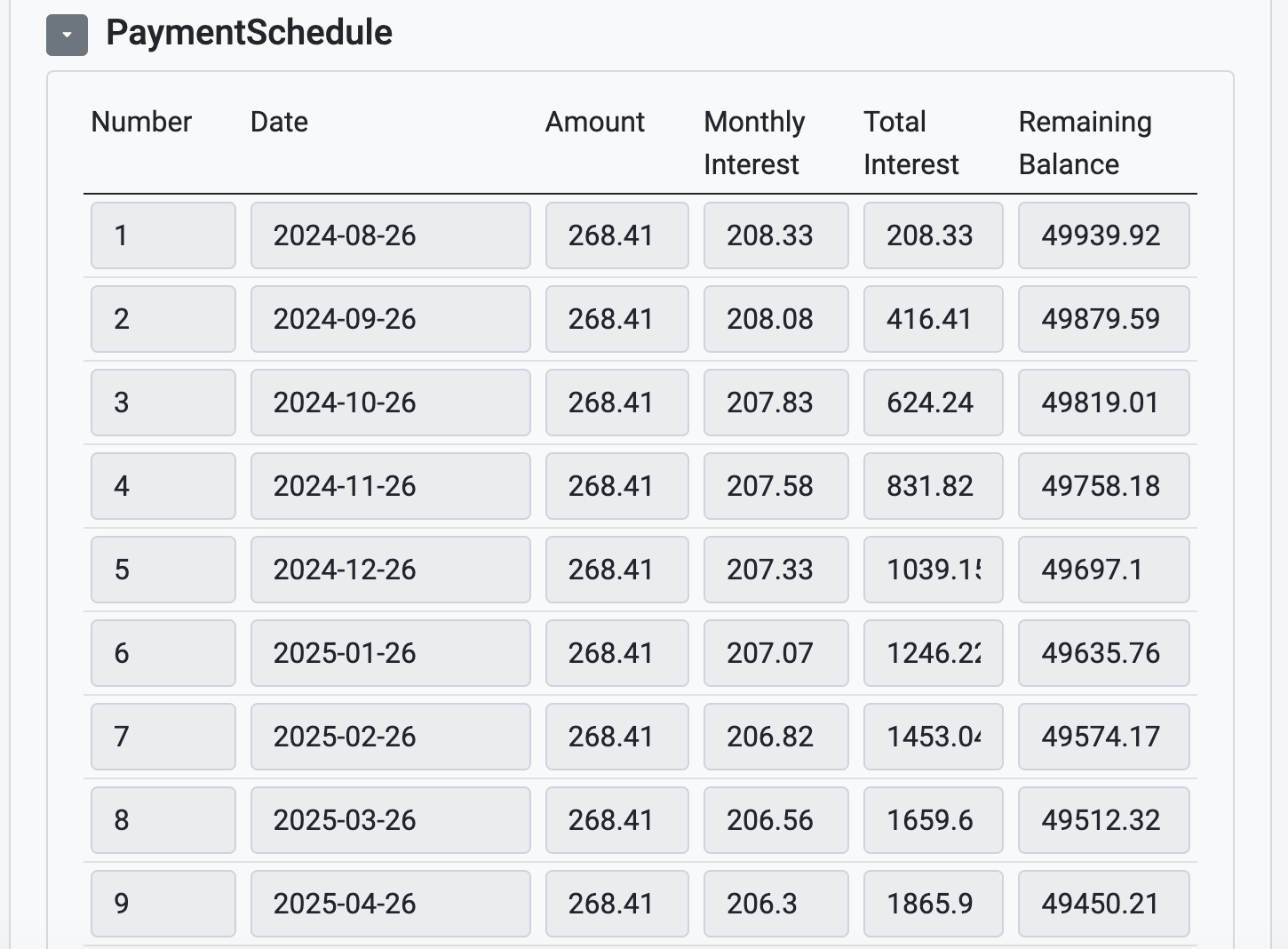Click the Monthly Interest field showing 207.83

775,402
